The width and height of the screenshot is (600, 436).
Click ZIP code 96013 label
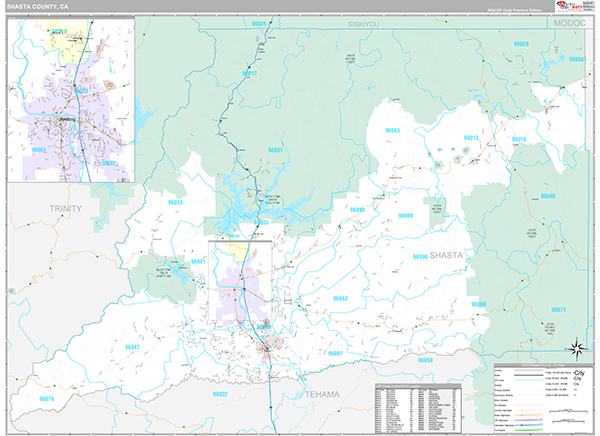tap(472, 137)
